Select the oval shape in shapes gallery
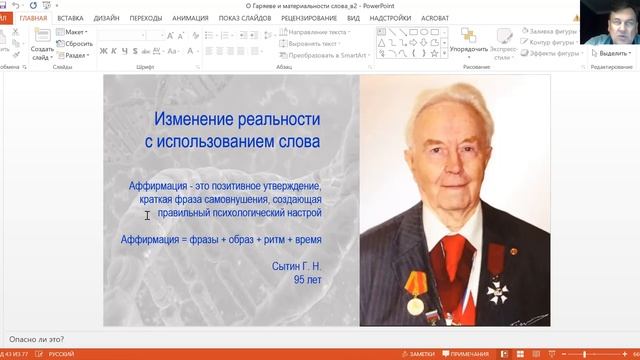The image size is (640, 360). click(x=424, y=32)
